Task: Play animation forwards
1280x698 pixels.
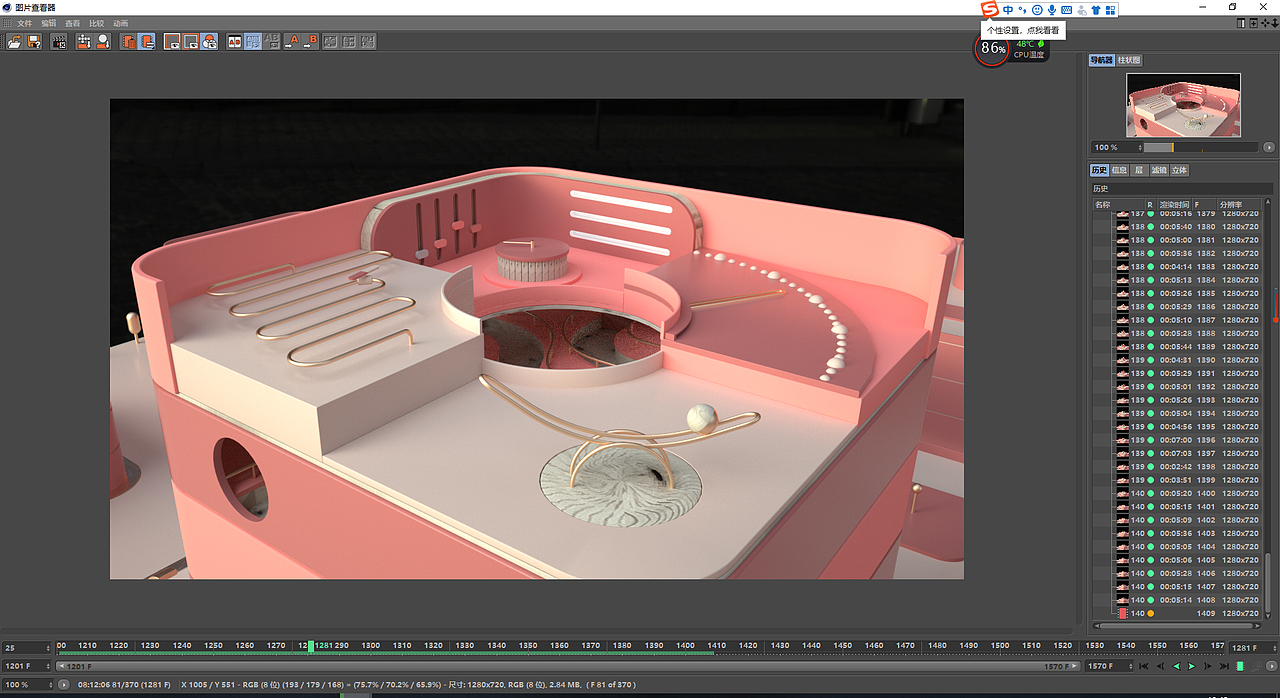Action: 1192,666
